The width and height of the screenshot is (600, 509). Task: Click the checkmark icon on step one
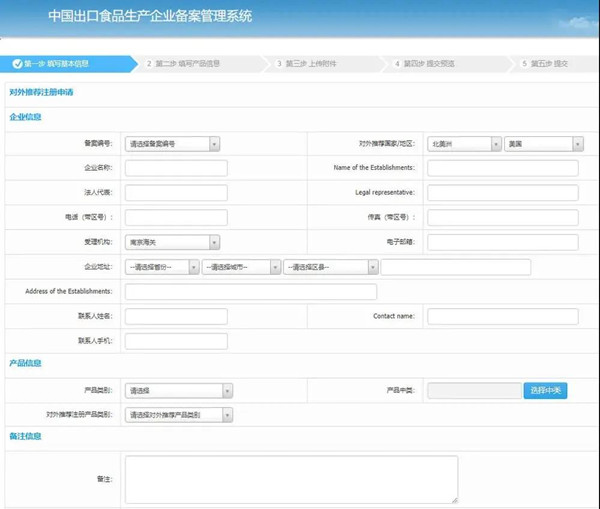[17, 64]
